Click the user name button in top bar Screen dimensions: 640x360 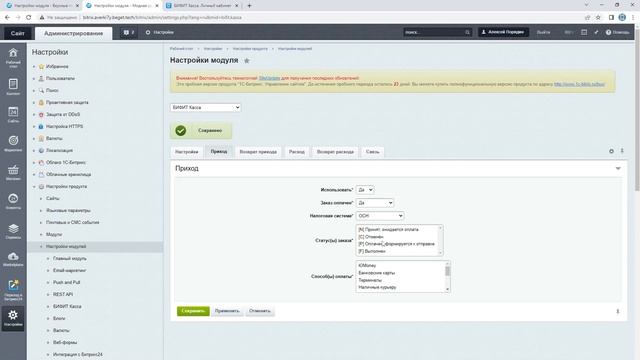click(x=503, y=32)
